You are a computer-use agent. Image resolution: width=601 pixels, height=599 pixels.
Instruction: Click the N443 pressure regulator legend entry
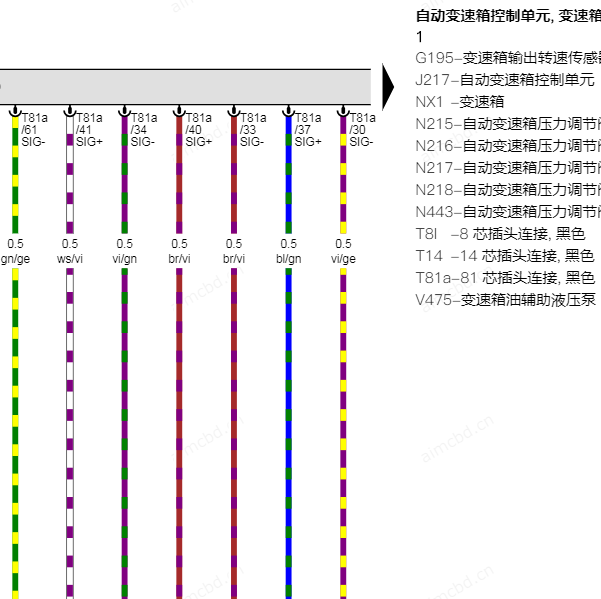[508, 212]
